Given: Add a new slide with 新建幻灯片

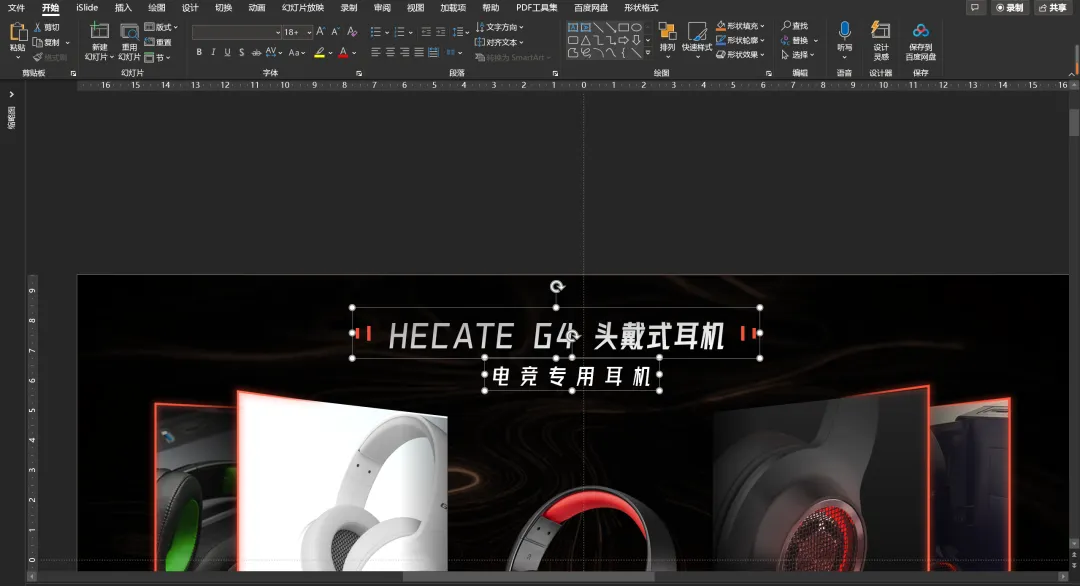Looking at the screenshot, I should click(99, 41).
